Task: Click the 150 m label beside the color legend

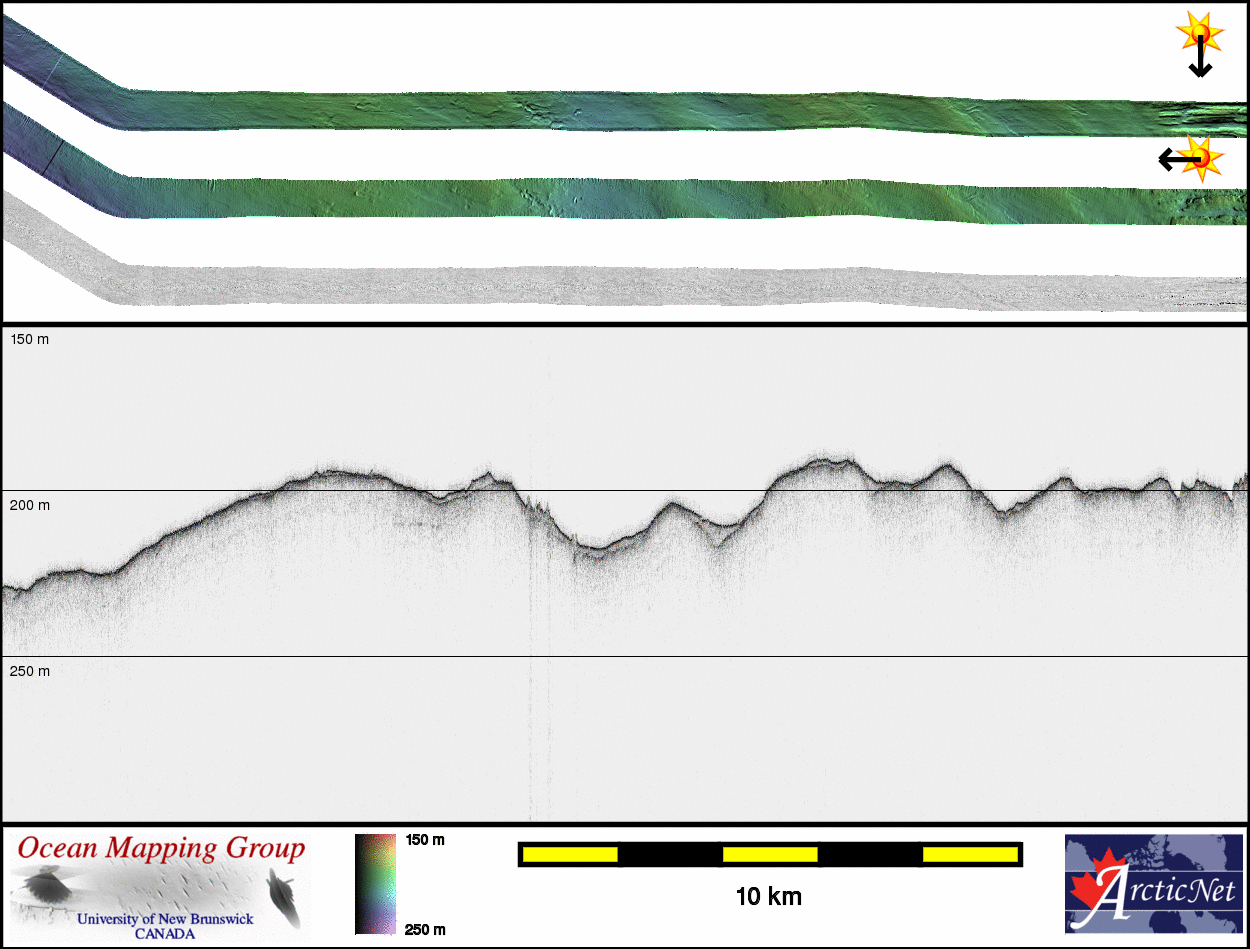Action: (x=425, y=840)
